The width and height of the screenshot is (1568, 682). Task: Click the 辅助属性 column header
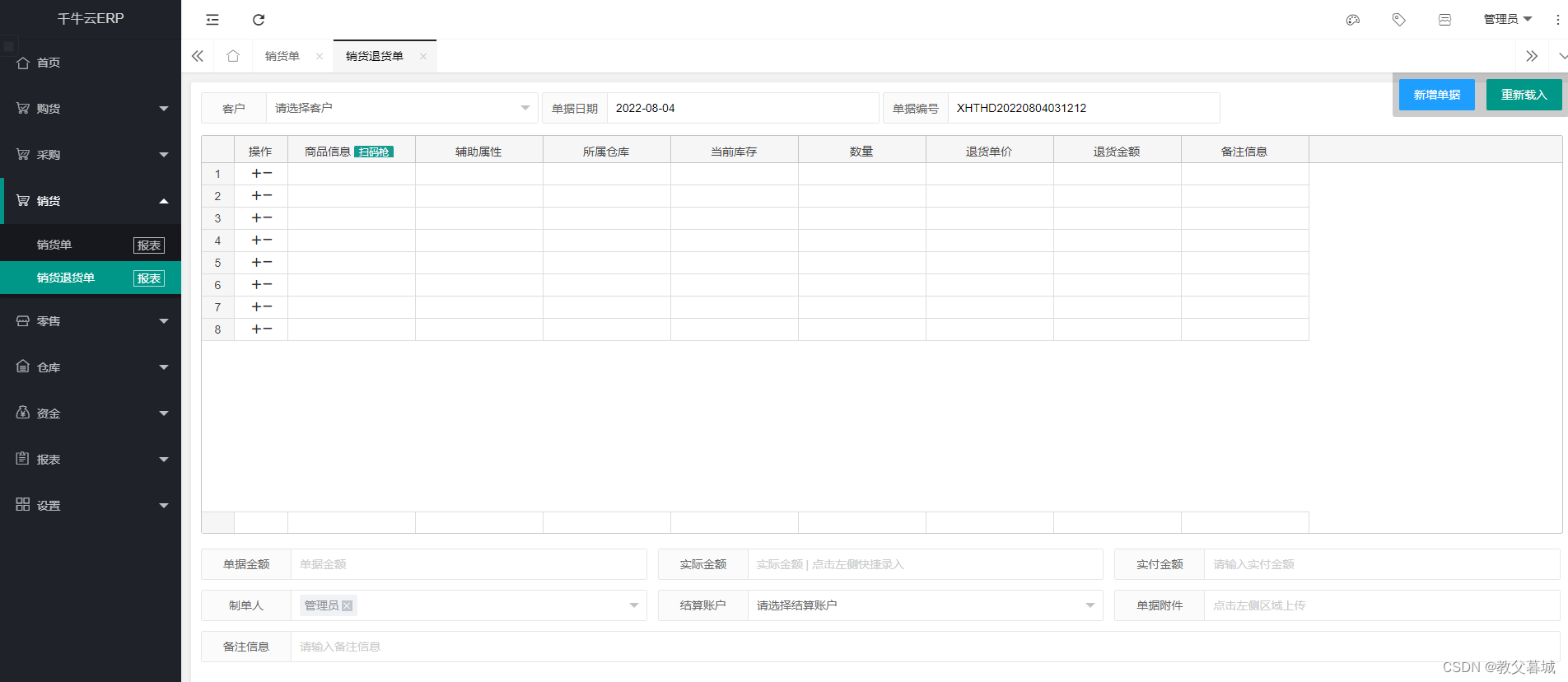point(479,152)
